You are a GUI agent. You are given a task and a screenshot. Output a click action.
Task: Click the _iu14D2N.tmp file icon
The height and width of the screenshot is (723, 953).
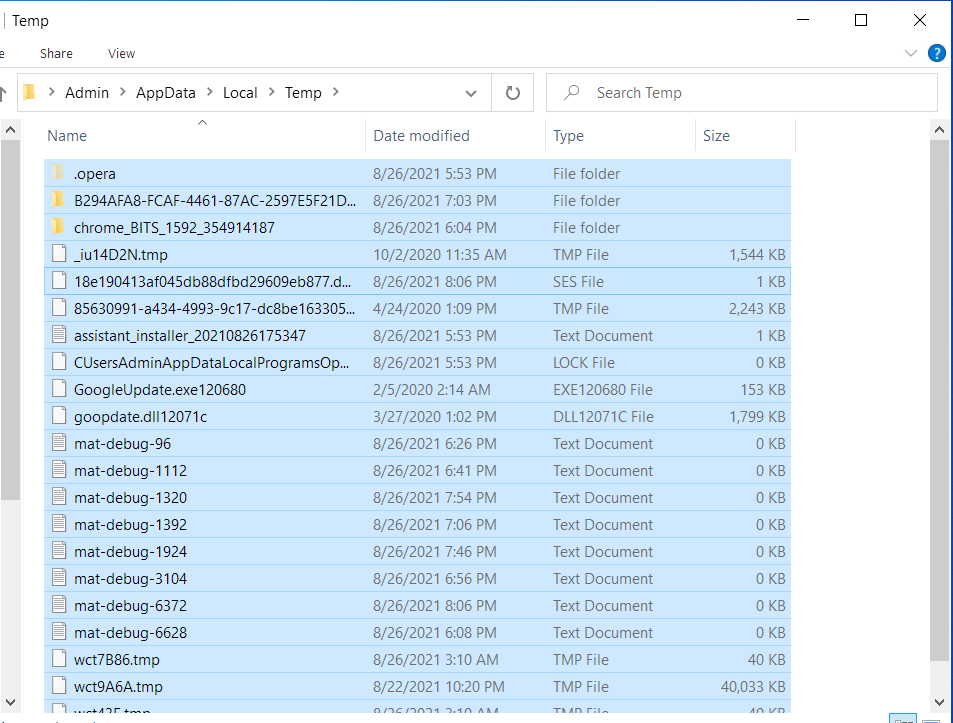(x=59, y=255)
